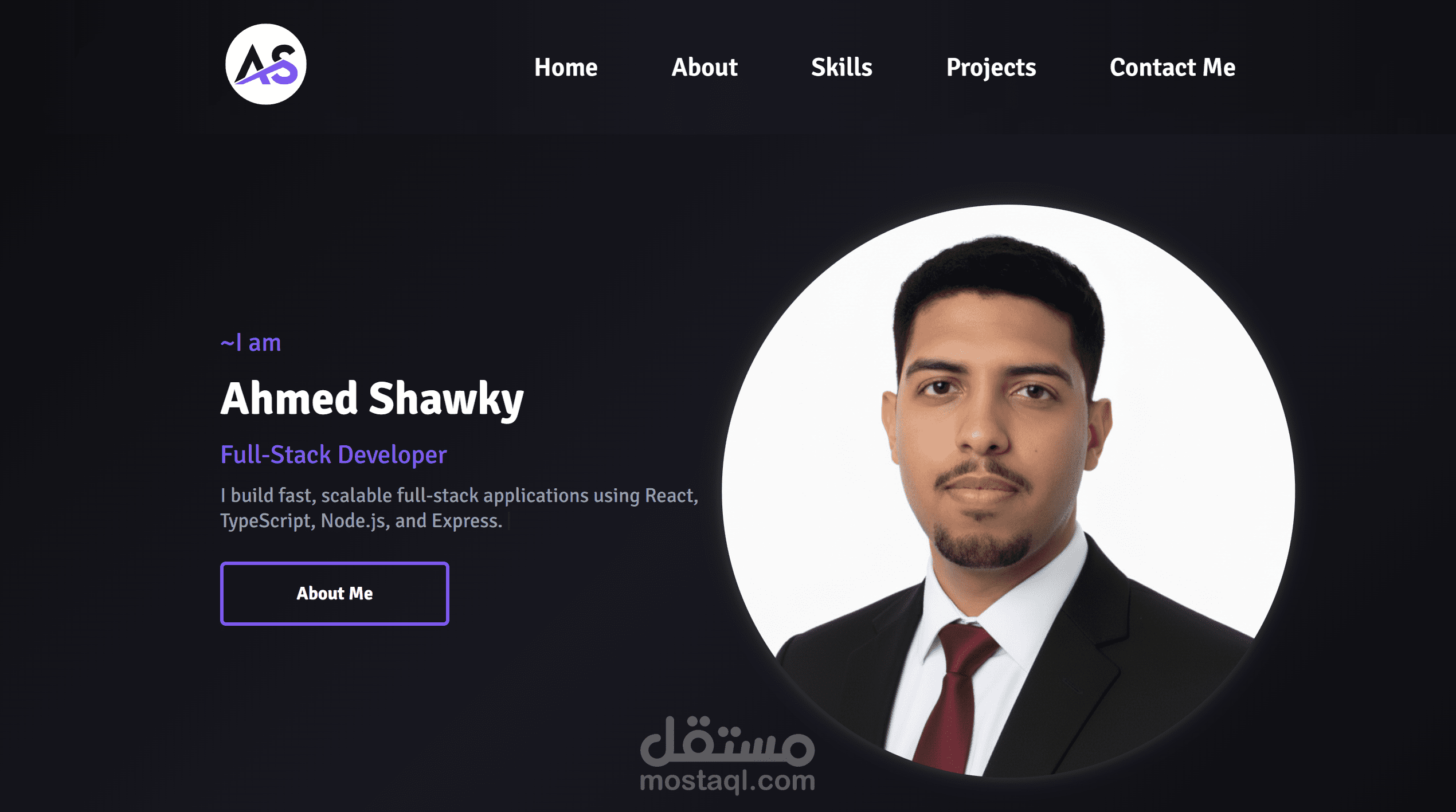
Task: Click the About Me button
Action: (x=335, y=593)
